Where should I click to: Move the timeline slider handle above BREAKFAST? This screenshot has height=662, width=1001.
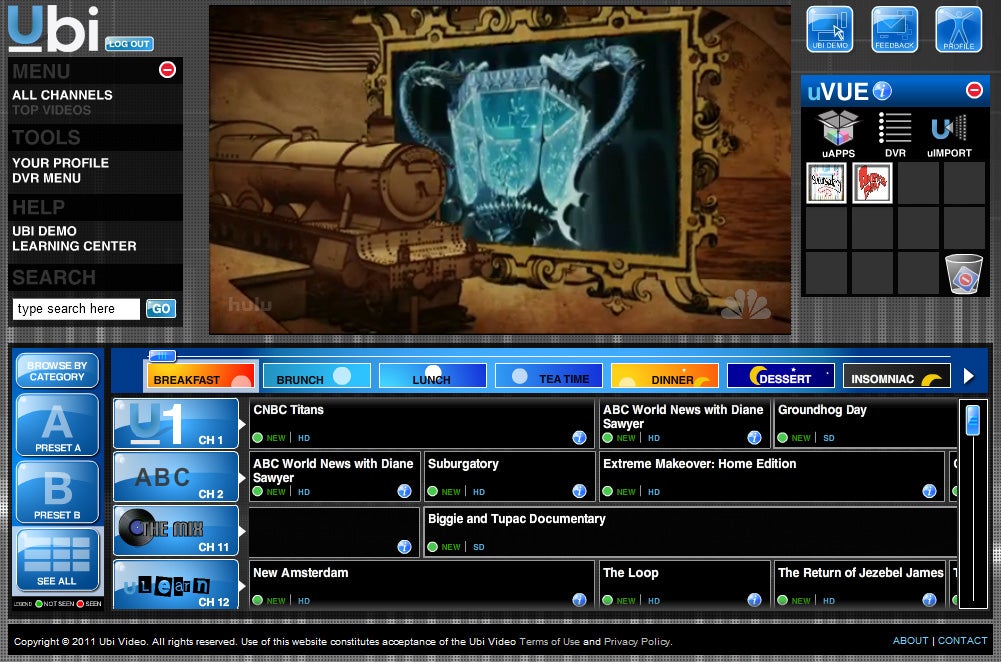(162, 356)
